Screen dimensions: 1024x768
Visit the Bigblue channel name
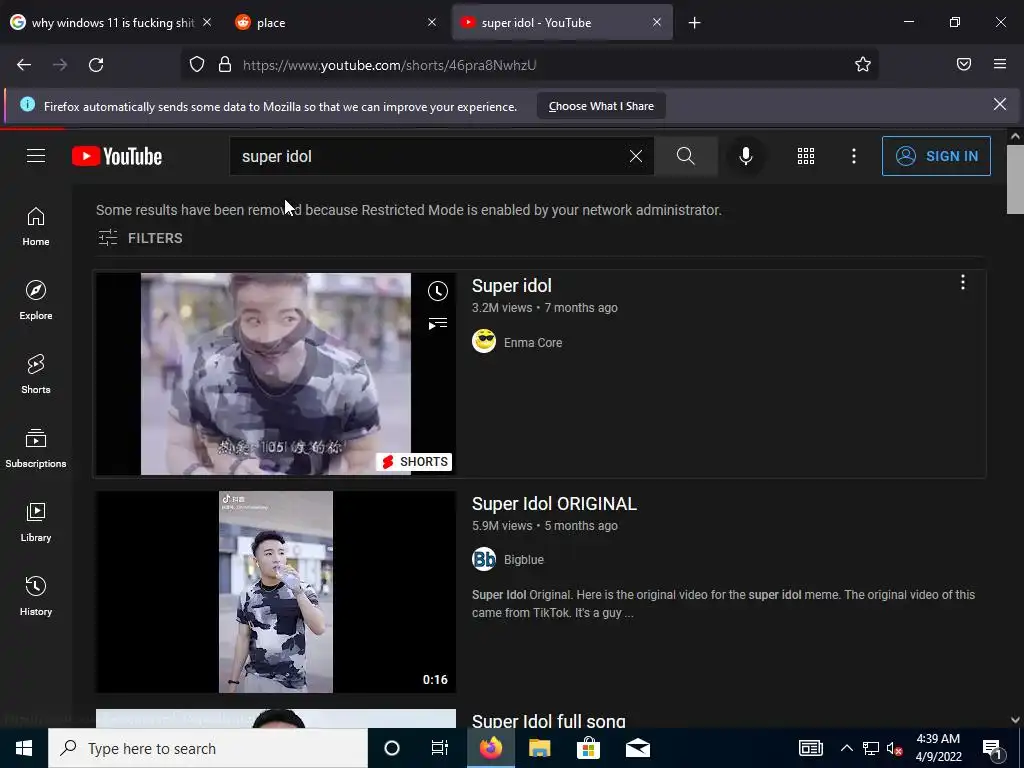point(524,560)
